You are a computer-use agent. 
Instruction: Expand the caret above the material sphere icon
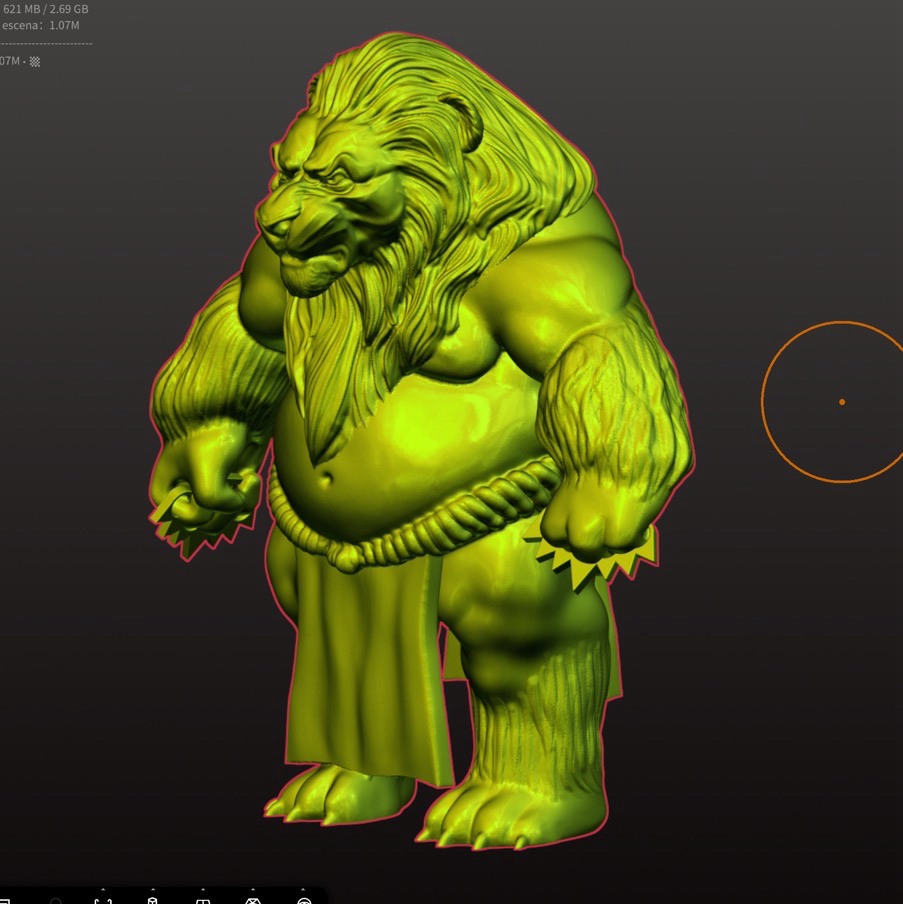click(253, 887)
